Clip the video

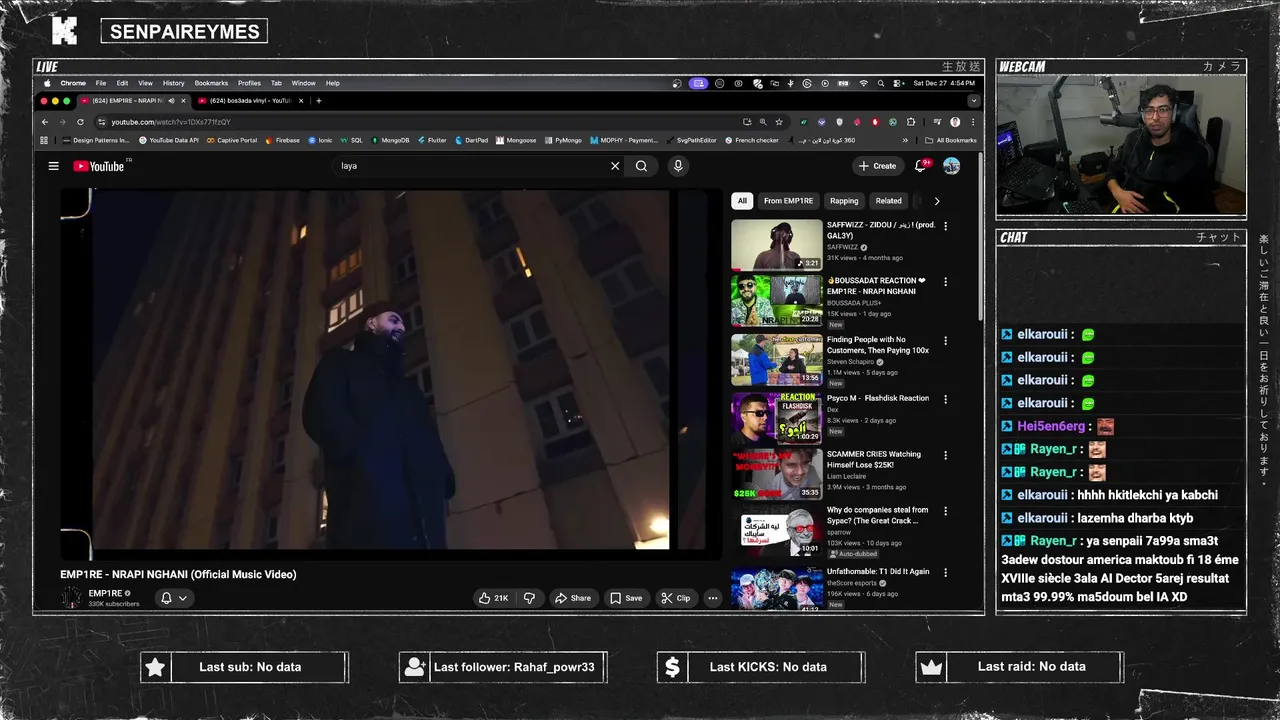coord(676,598)
